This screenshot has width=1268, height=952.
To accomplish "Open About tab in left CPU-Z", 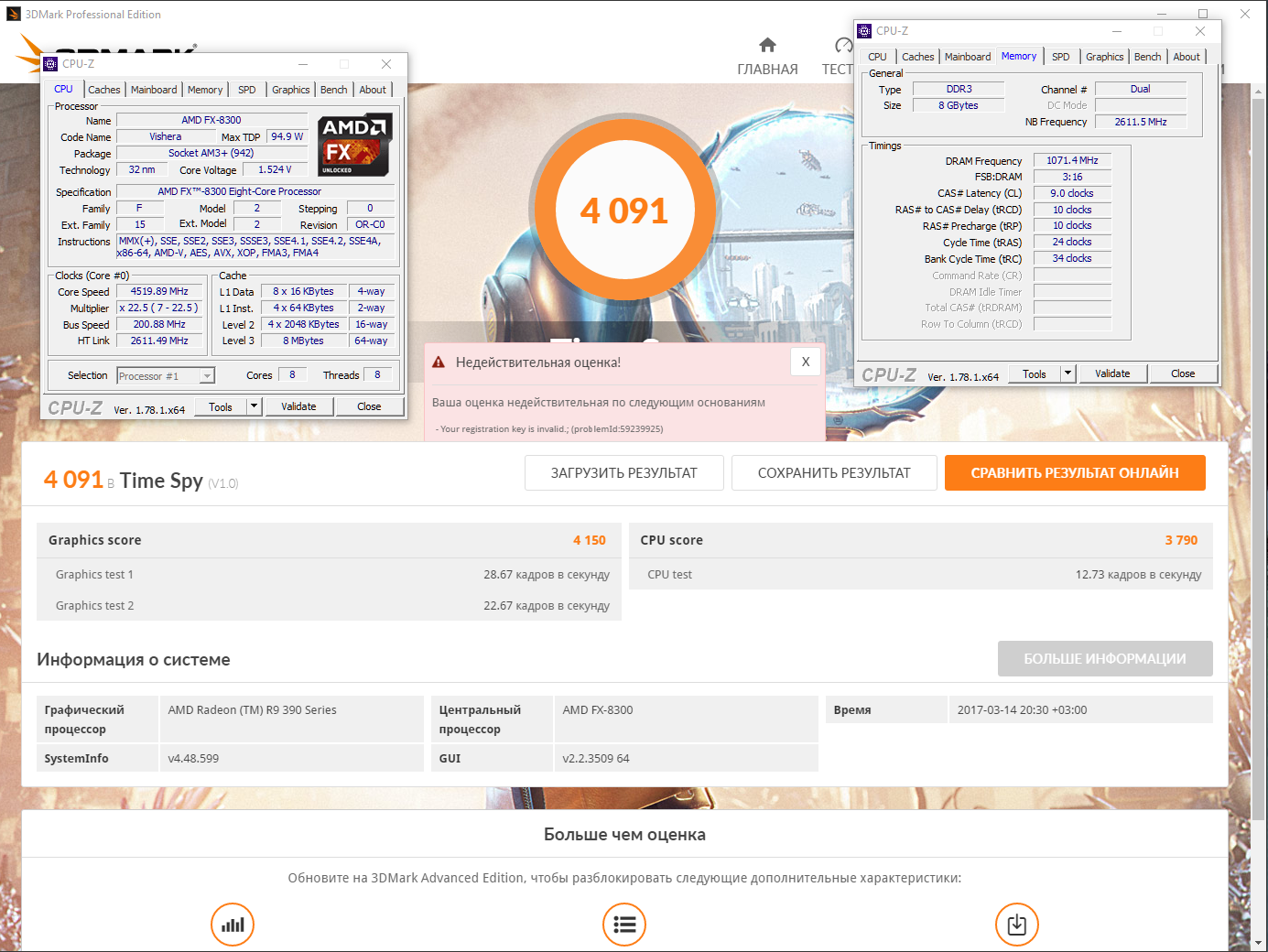I will (373, 90).
